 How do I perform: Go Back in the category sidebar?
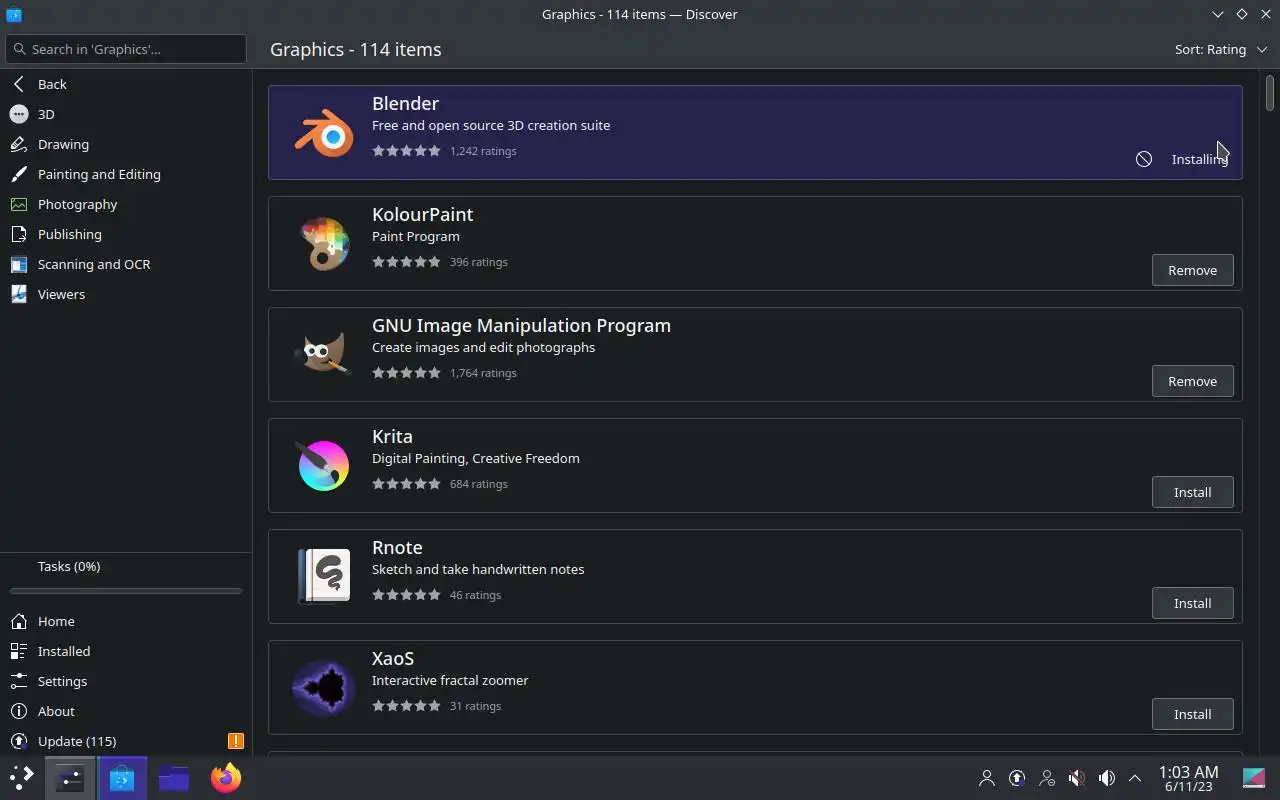click(x=126, y=84)
